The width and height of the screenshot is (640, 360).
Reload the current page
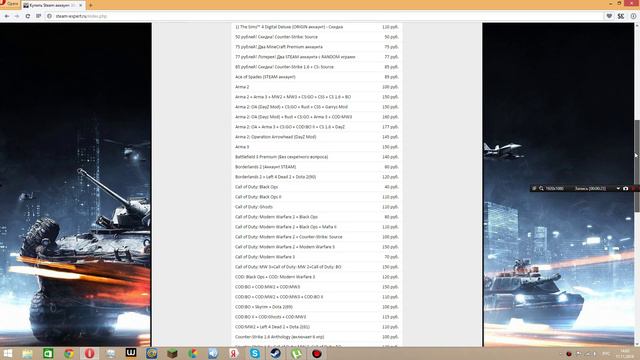click(x=27, y=16)
